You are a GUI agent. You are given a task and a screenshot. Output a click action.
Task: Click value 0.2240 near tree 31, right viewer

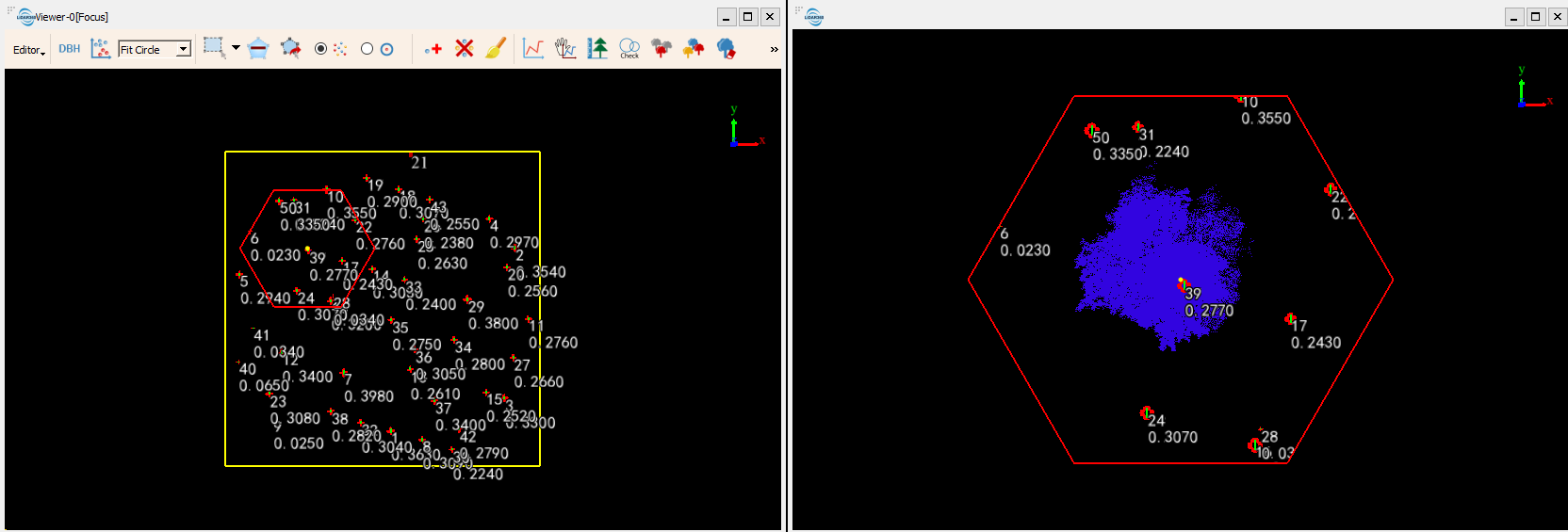[x=1167, y=152]
